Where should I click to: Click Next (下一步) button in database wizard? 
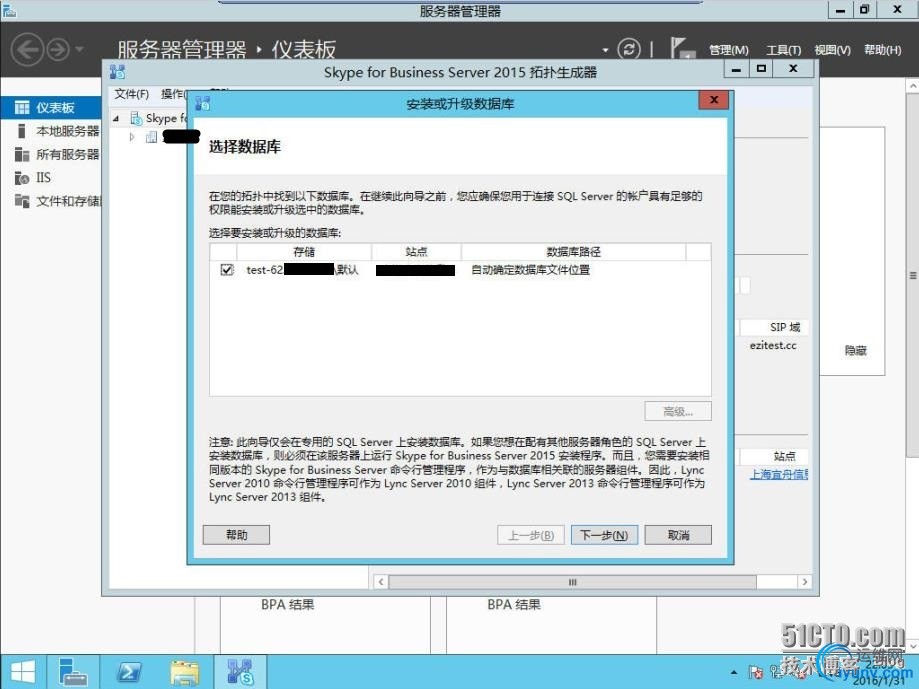point(604,535)
